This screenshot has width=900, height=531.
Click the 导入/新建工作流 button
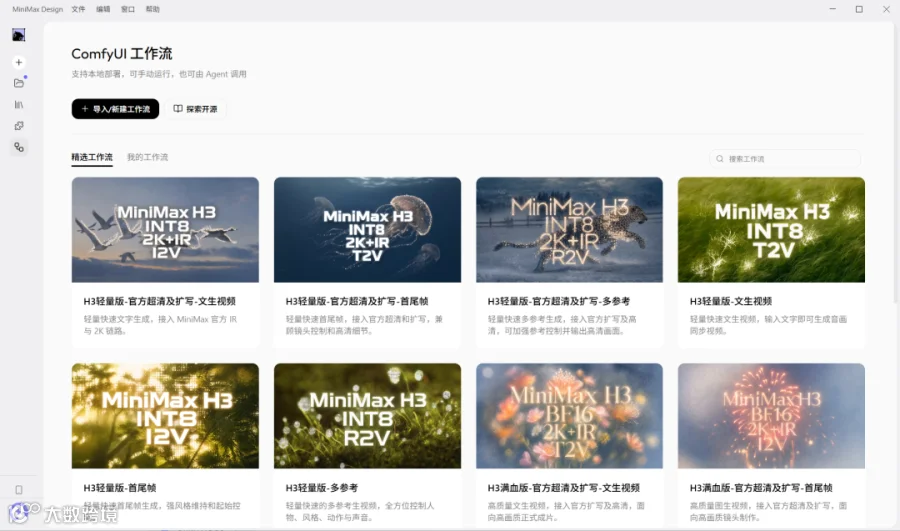115,108
